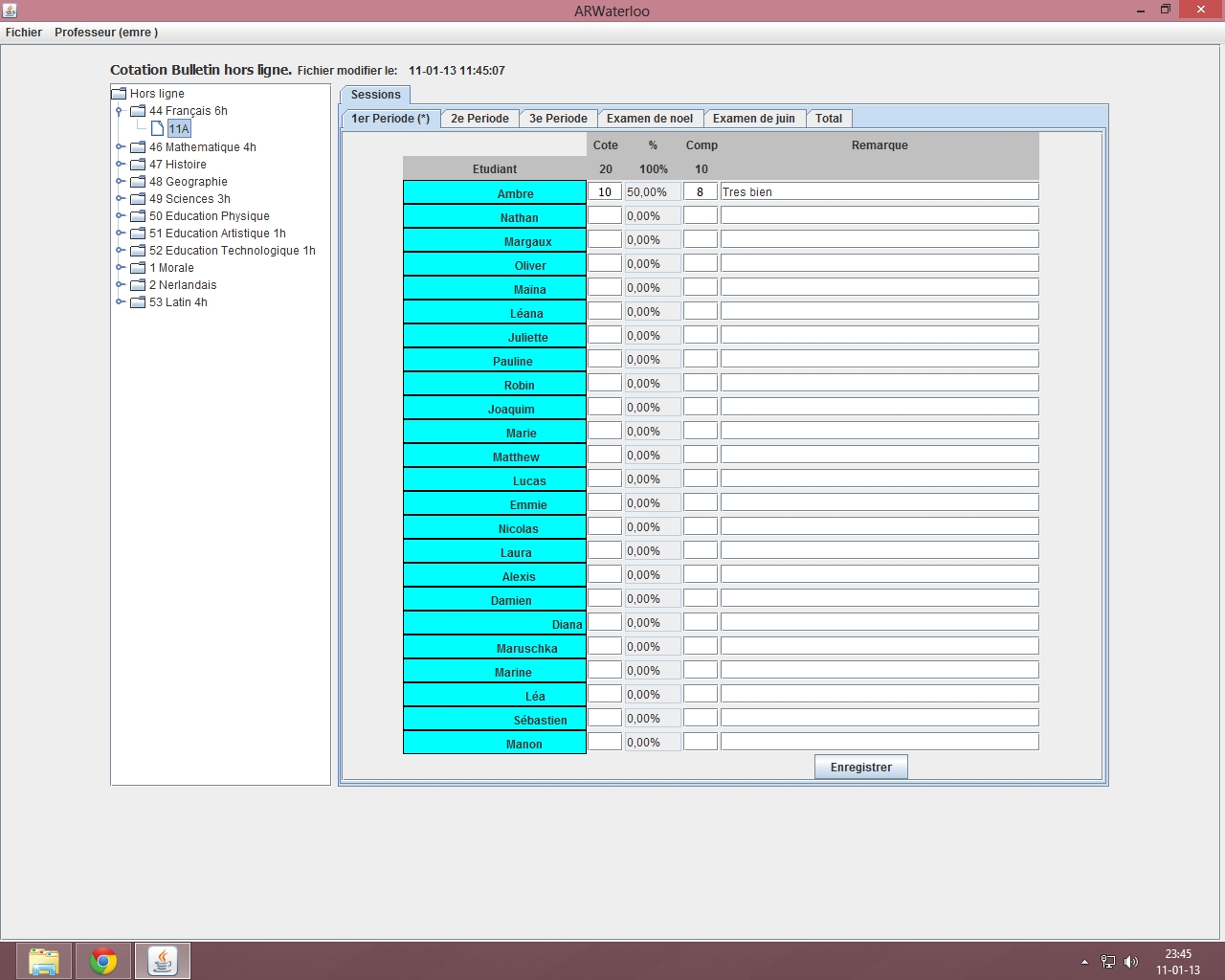Click the volume speaker tray icon

[1131, 962]
